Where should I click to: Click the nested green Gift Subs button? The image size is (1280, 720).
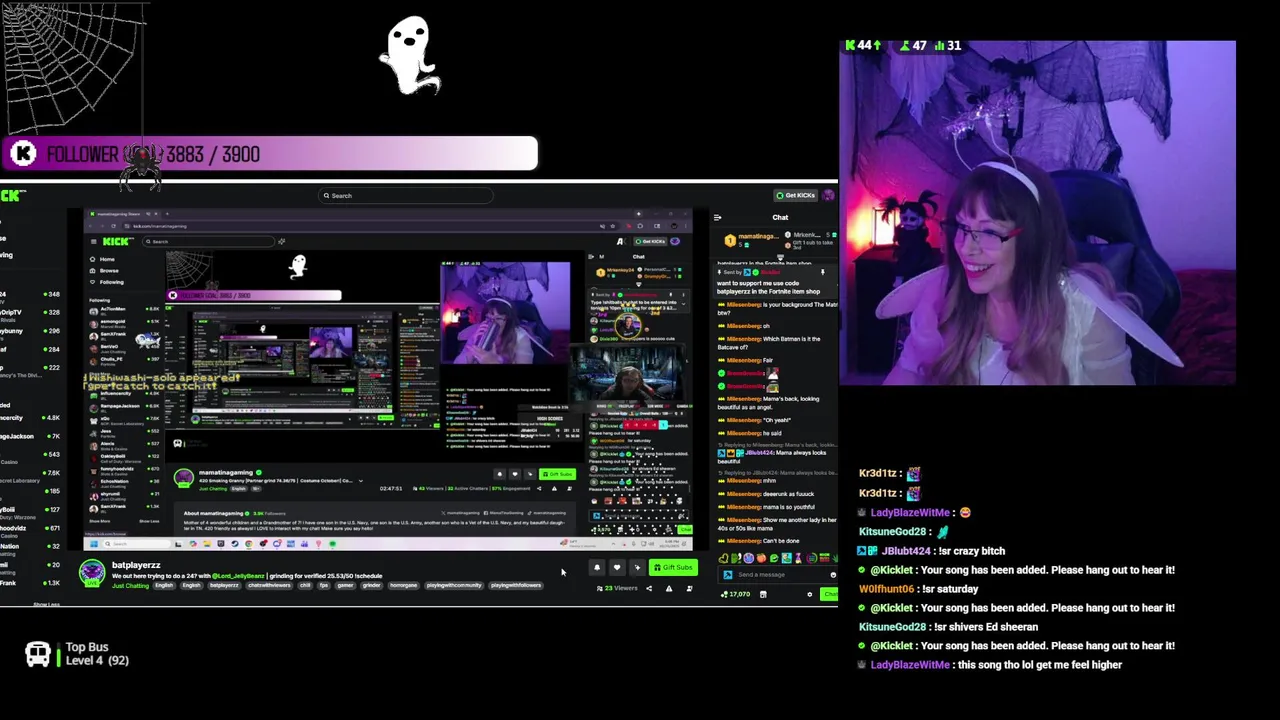click(x=558, y=474)
